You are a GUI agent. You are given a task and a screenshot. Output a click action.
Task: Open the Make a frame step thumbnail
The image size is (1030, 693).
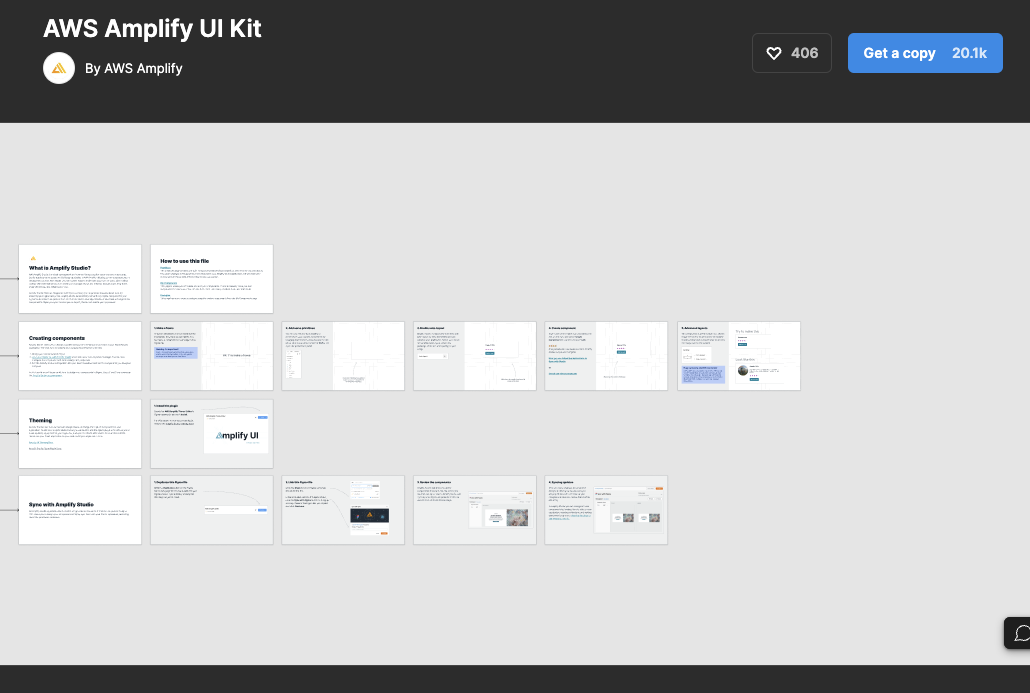point(212,356)
